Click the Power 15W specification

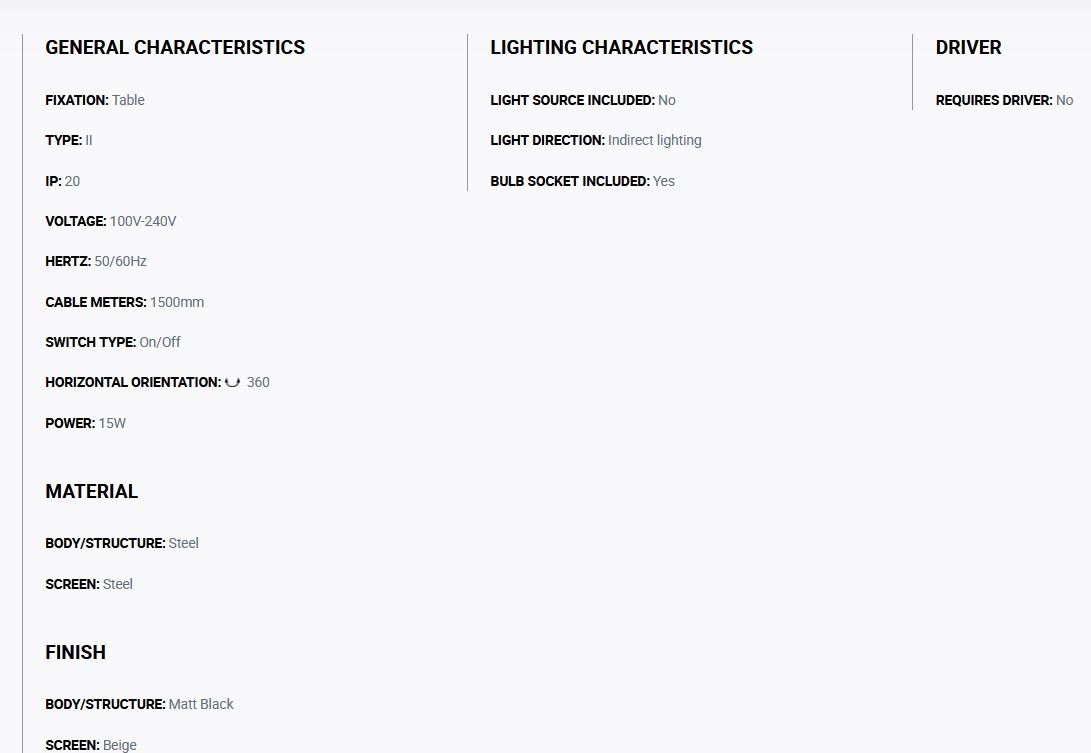(x=86, y=423)
